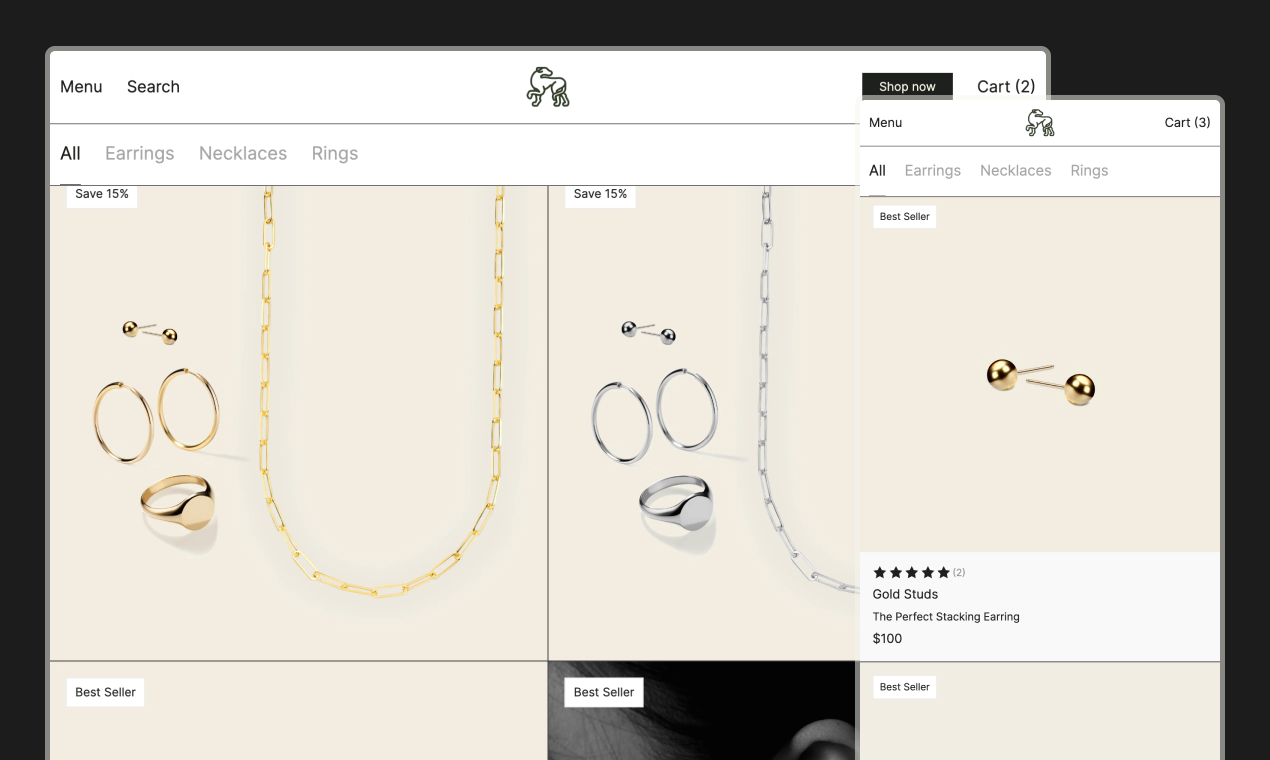Open the silver jewelry set product image
This screenshot has height=760, width=1270.
click(704, 422)
